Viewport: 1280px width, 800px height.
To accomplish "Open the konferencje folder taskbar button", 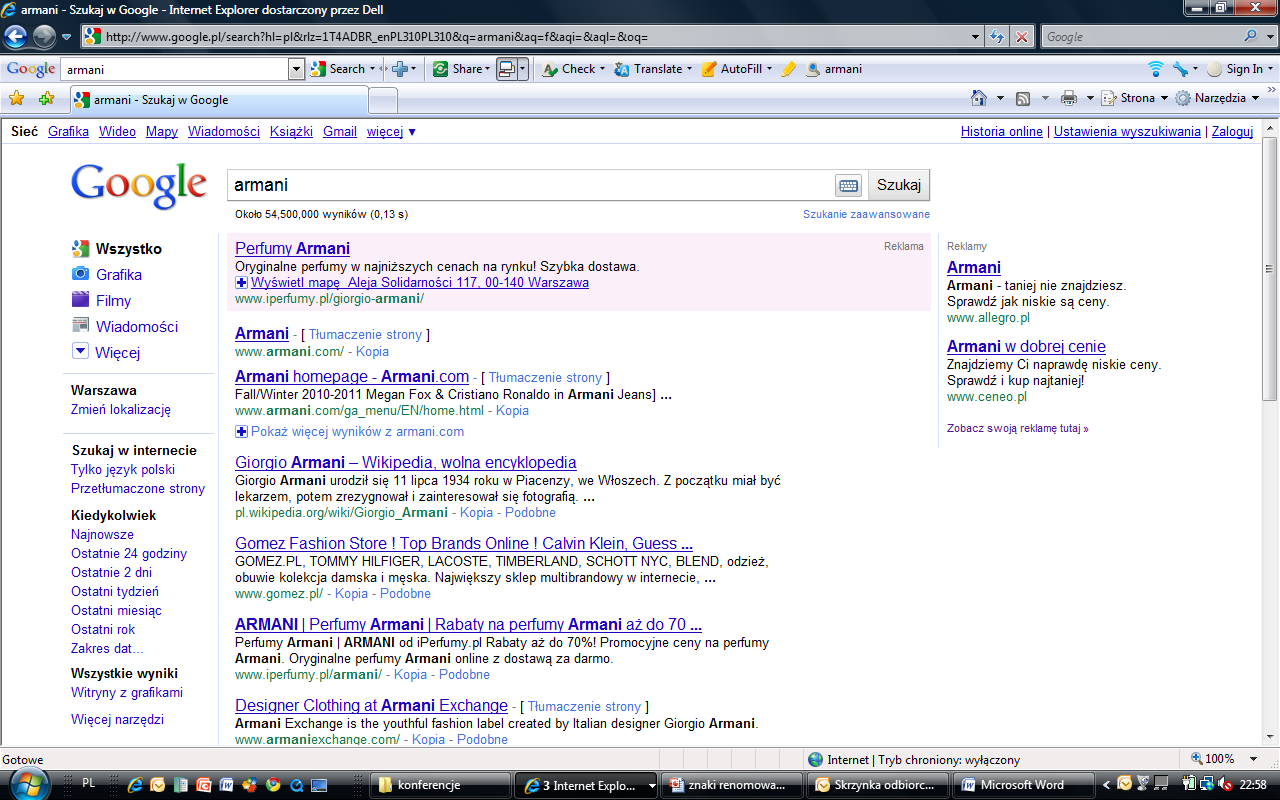I will [441, 785].
